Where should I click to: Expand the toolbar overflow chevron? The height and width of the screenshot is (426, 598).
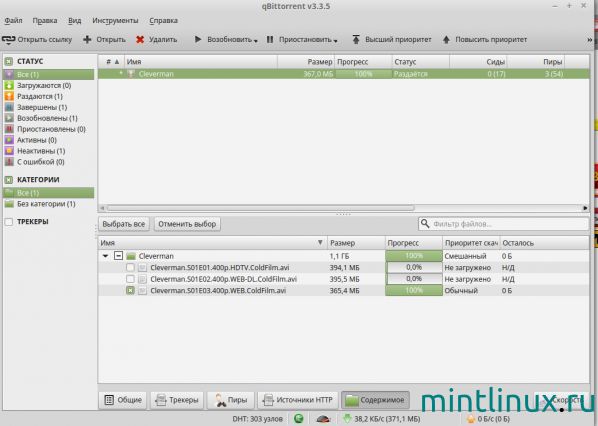click(590, 40)
